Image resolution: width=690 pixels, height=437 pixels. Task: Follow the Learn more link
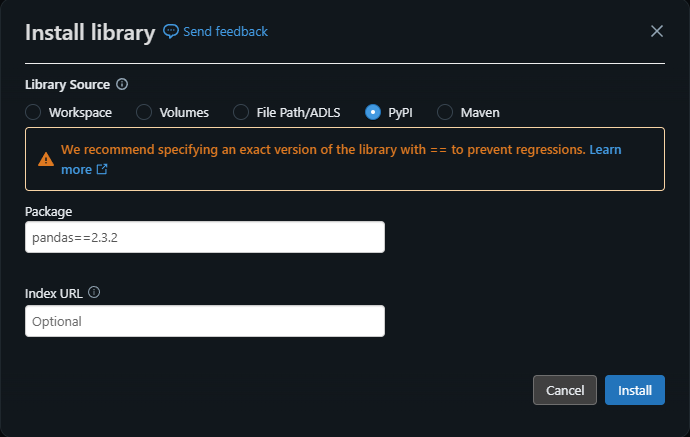point(605,149)
